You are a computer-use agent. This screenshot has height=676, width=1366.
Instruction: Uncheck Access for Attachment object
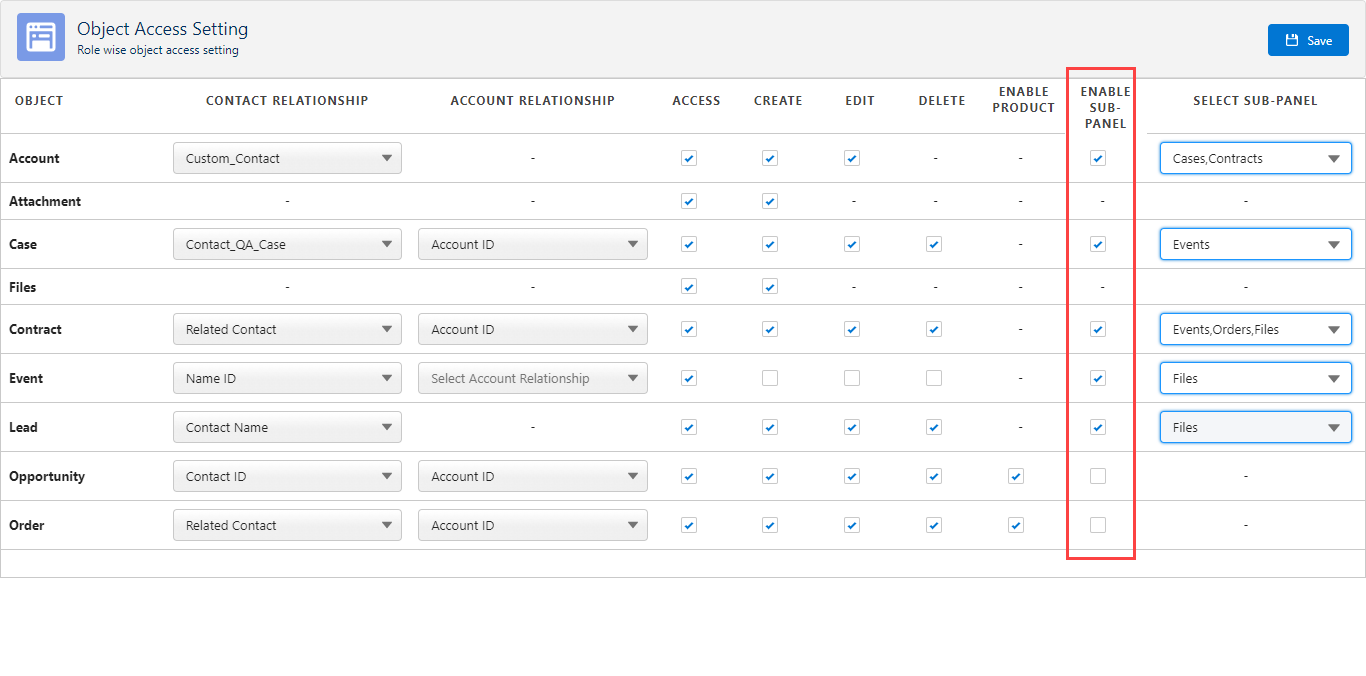coord(688,201)
